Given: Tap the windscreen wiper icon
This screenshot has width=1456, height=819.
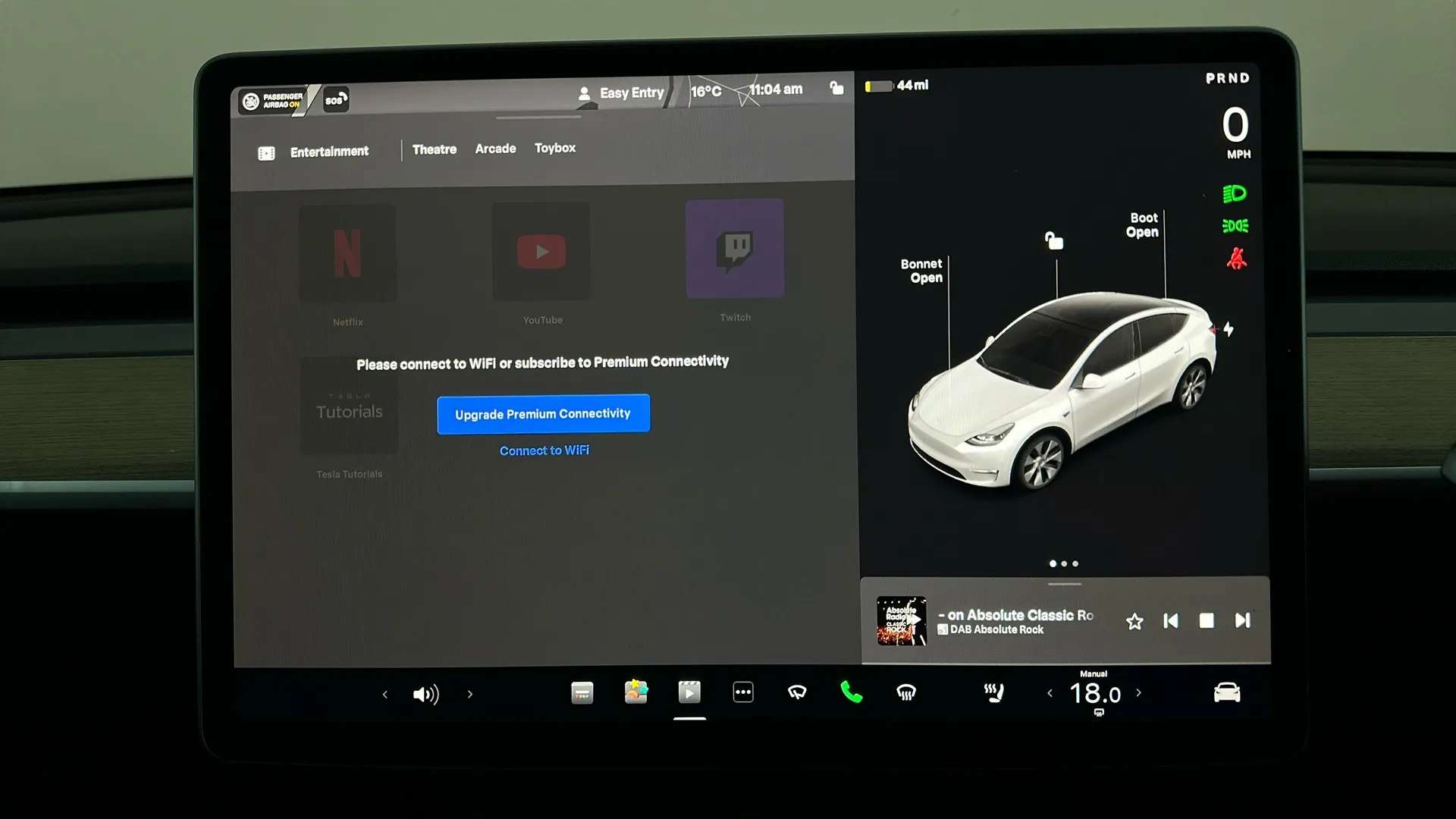Looking at the screenshot, I should [797, 692].
